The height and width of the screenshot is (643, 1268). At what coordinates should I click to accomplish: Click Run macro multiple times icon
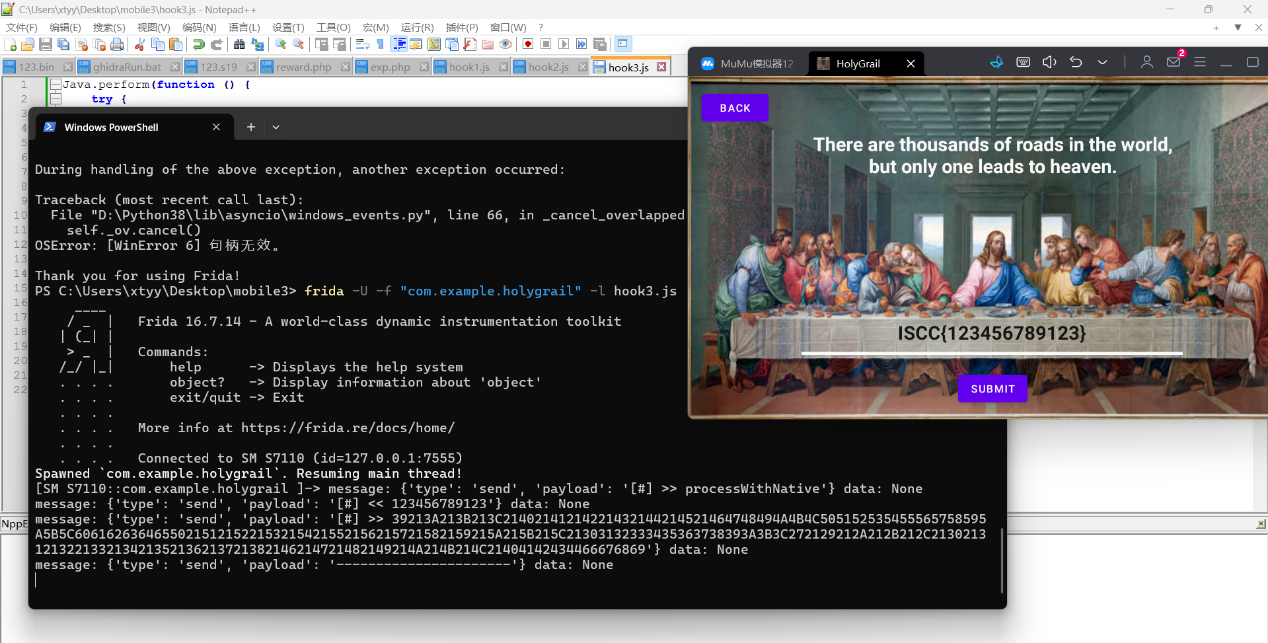(x=581, y=44)
